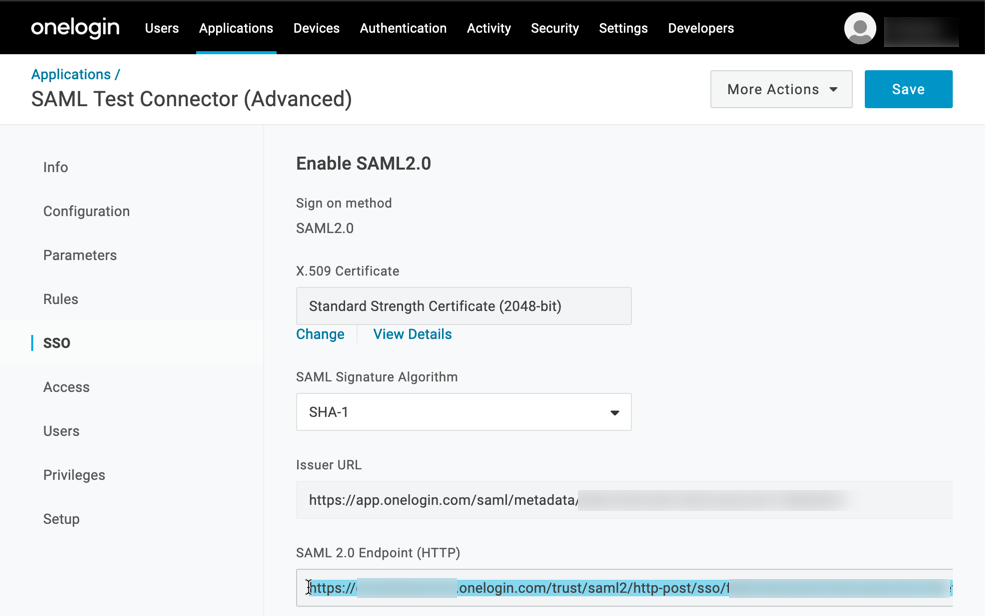This screenshot has height=616, width=985.
Task: Click the OneLogin logo
Action: pos(75,28)
